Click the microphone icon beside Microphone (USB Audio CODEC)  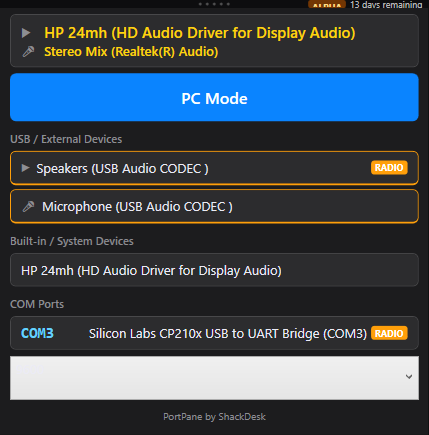28,207
